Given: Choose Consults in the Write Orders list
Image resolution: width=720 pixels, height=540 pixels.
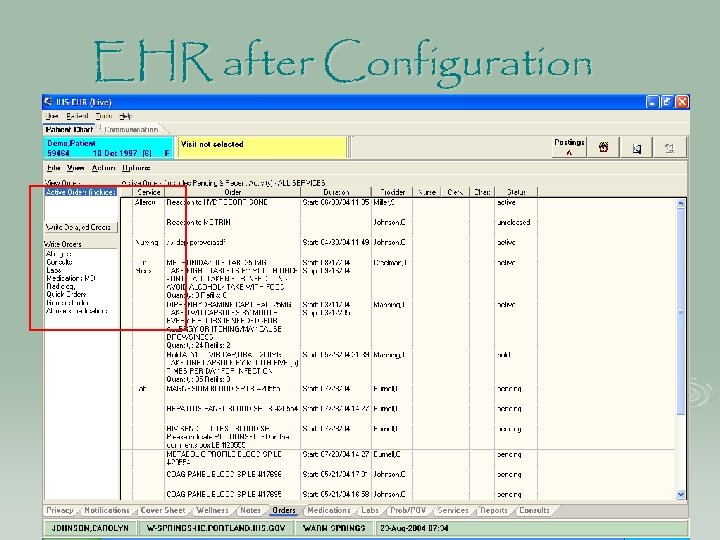Looking at the screenshot, I should [x=59, y=262].
